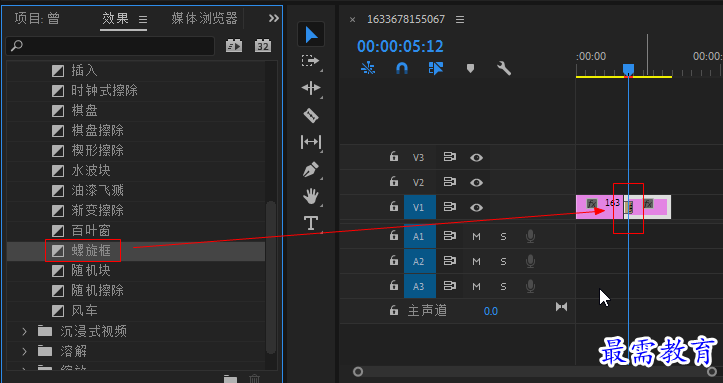Toggle linked selection in timeline
Screen dimensions: 723x383
coord(436,68)
